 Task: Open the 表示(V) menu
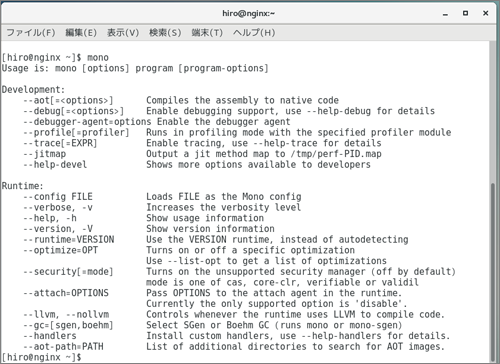tap(123, 33)
